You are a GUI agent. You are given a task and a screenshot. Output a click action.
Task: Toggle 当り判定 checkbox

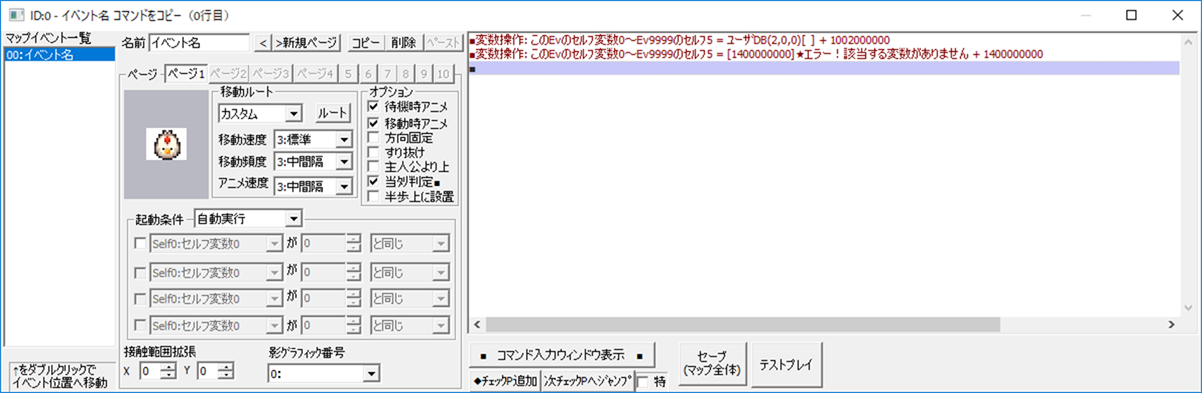click(374, 182)
